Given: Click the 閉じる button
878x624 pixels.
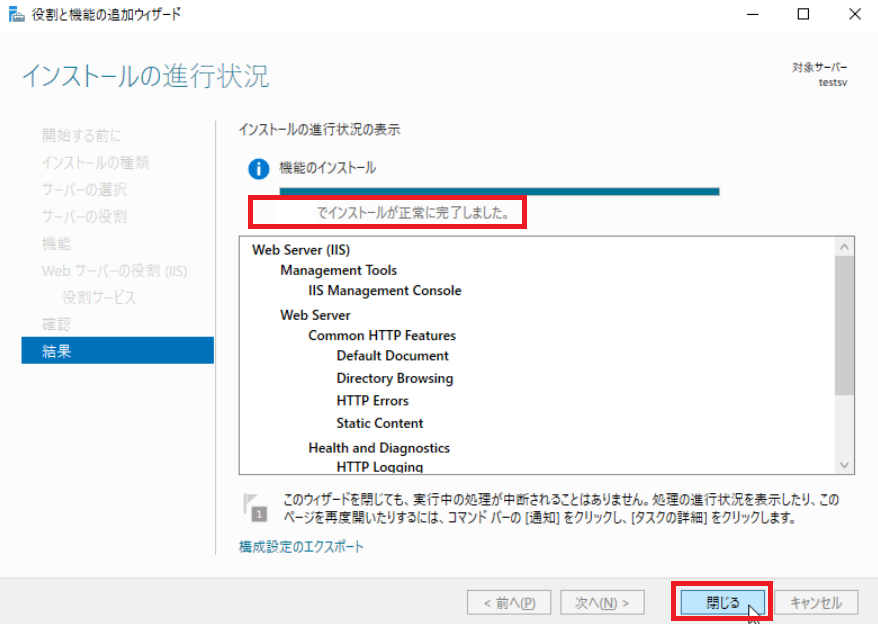Looking at the screenshot, I should click(x=722, y=603).
